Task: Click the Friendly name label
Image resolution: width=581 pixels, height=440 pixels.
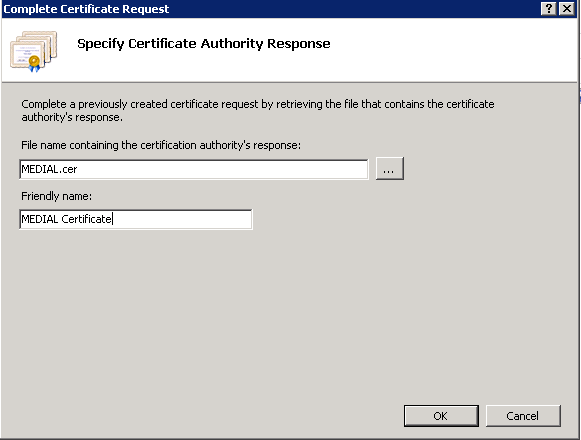Action: [56, 196]
